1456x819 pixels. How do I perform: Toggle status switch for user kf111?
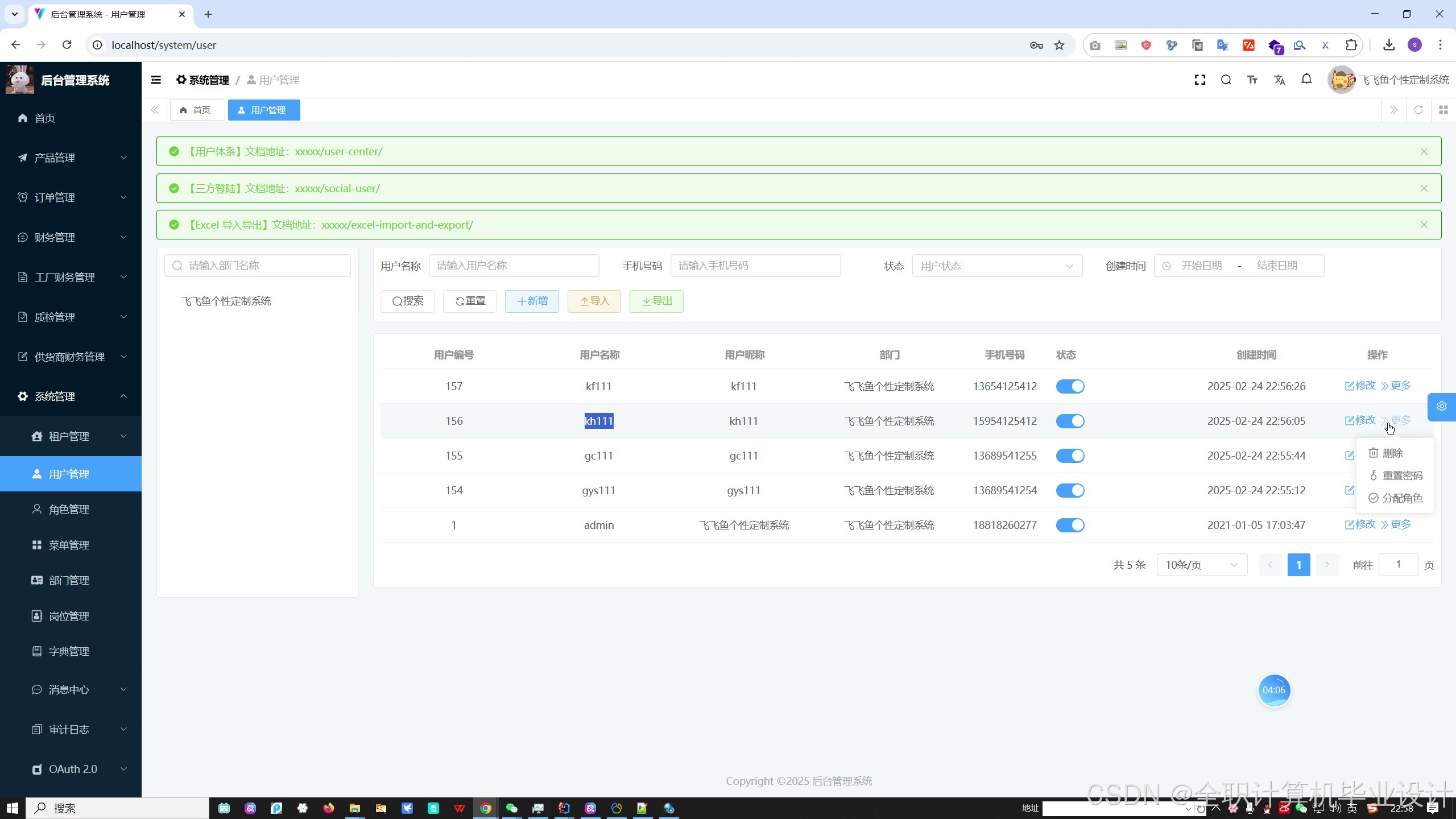point(1070,386)
